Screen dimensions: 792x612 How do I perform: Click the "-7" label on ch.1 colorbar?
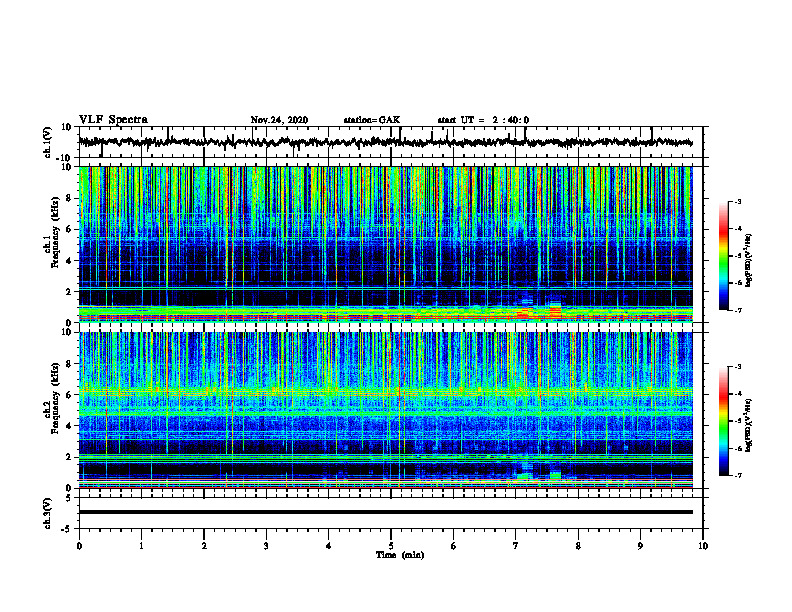click(737, 310)
